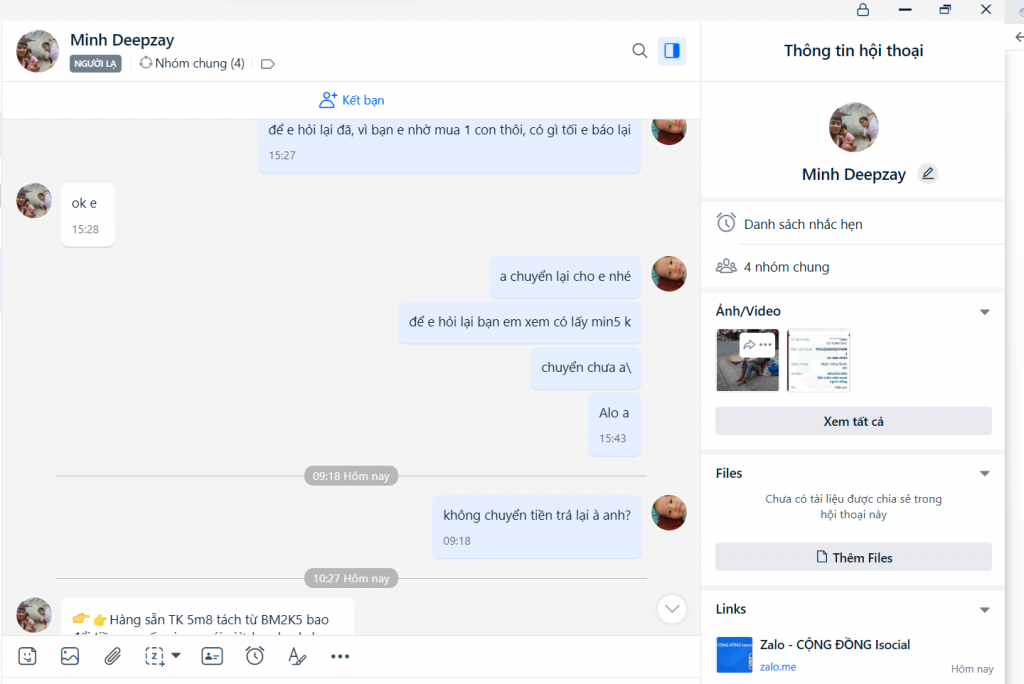Click the tag label icon under contact name
The width and height of the screenshot is (1024, 684).
pyautogui.click(x=267, y=64)
